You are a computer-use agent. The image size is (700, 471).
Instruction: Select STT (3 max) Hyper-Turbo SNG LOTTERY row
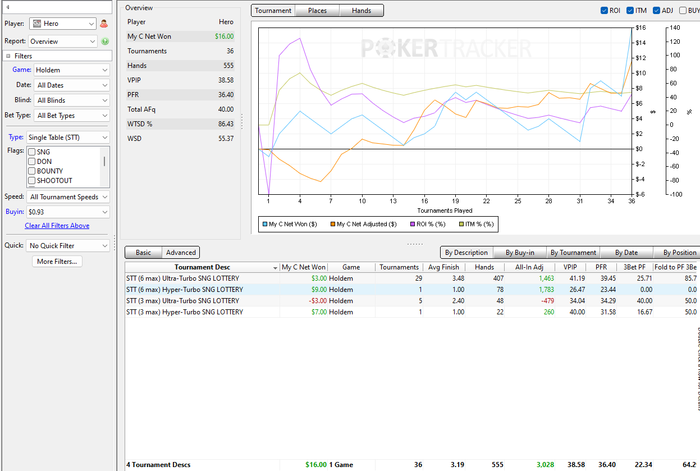click(x=412, y=312)
